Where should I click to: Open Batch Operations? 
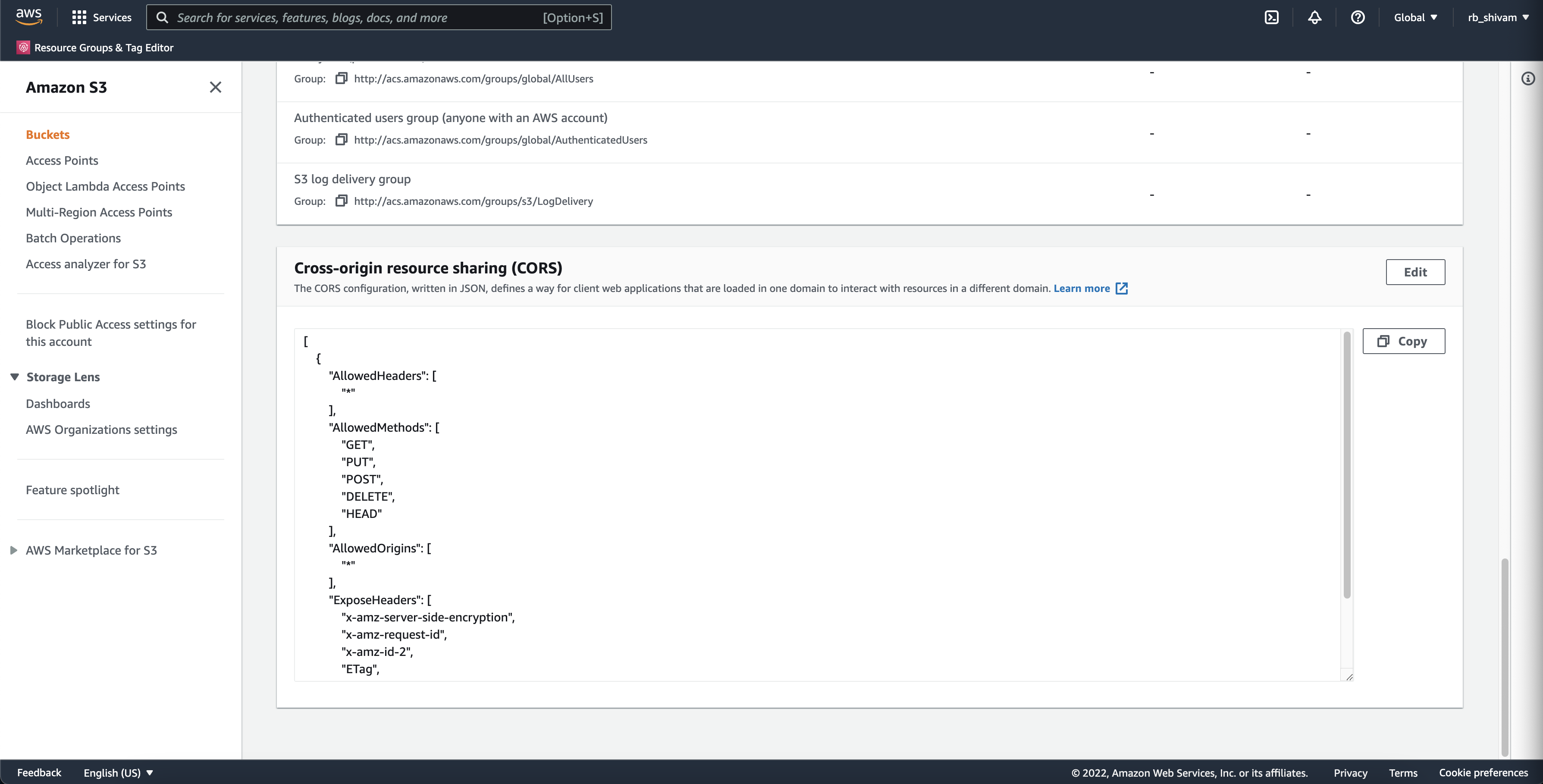point(73,238)
